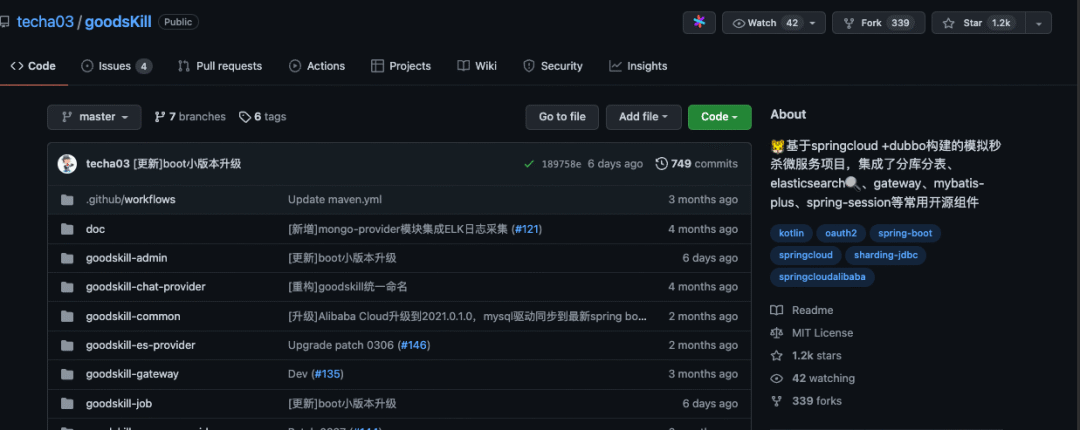Click the folder icon beside goodskill-common
The image size is (1080, 430).
(67, 316)
